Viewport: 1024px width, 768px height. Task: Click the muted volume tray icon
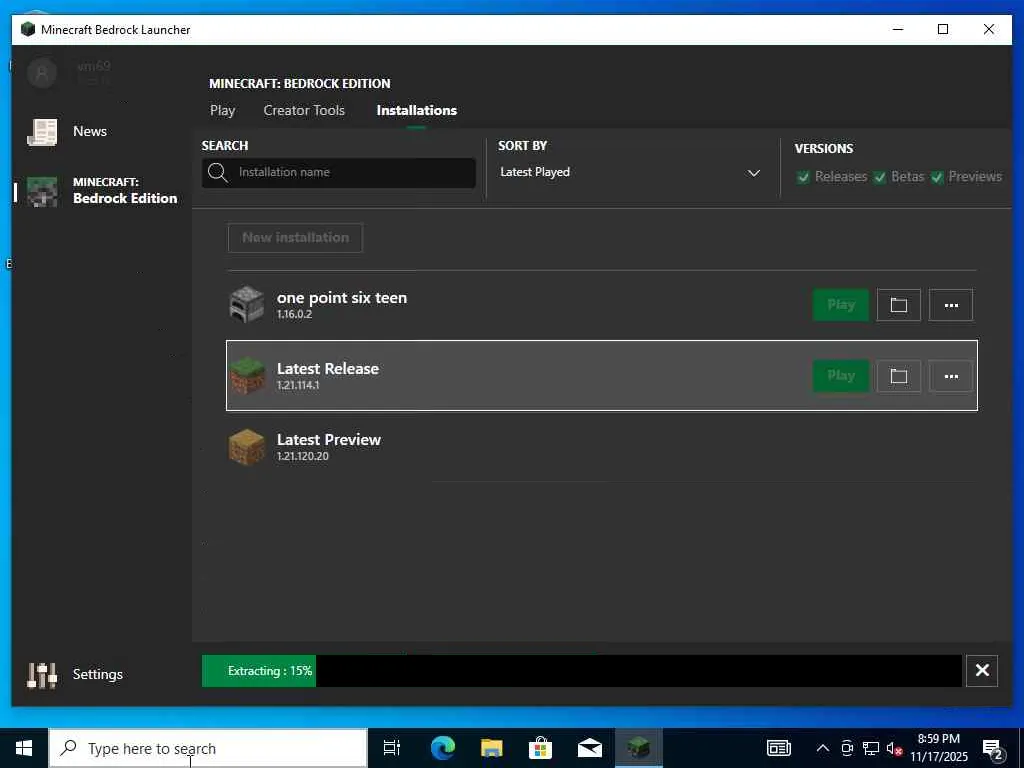[894, 748]
